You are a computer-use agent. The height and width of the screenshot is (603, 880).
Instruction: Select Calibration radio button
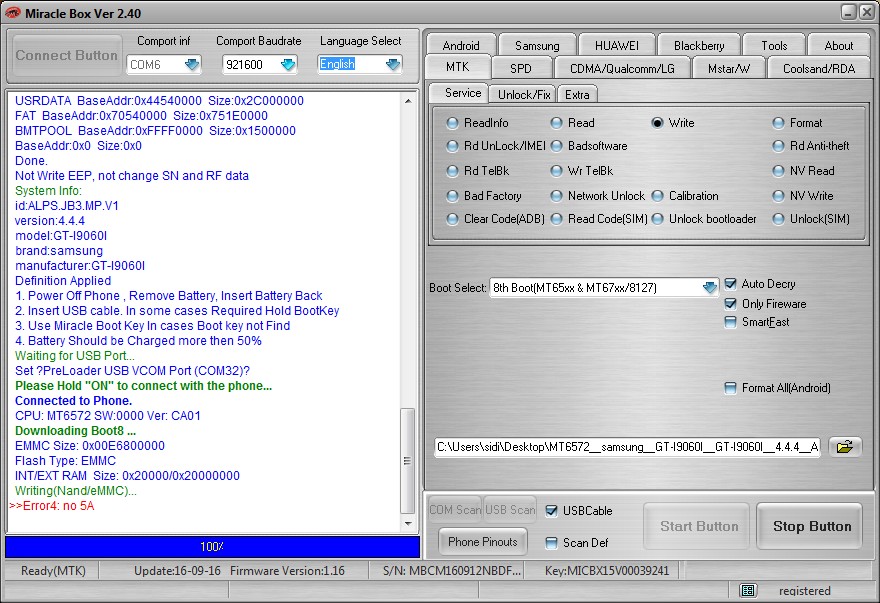tap(657, 196)
